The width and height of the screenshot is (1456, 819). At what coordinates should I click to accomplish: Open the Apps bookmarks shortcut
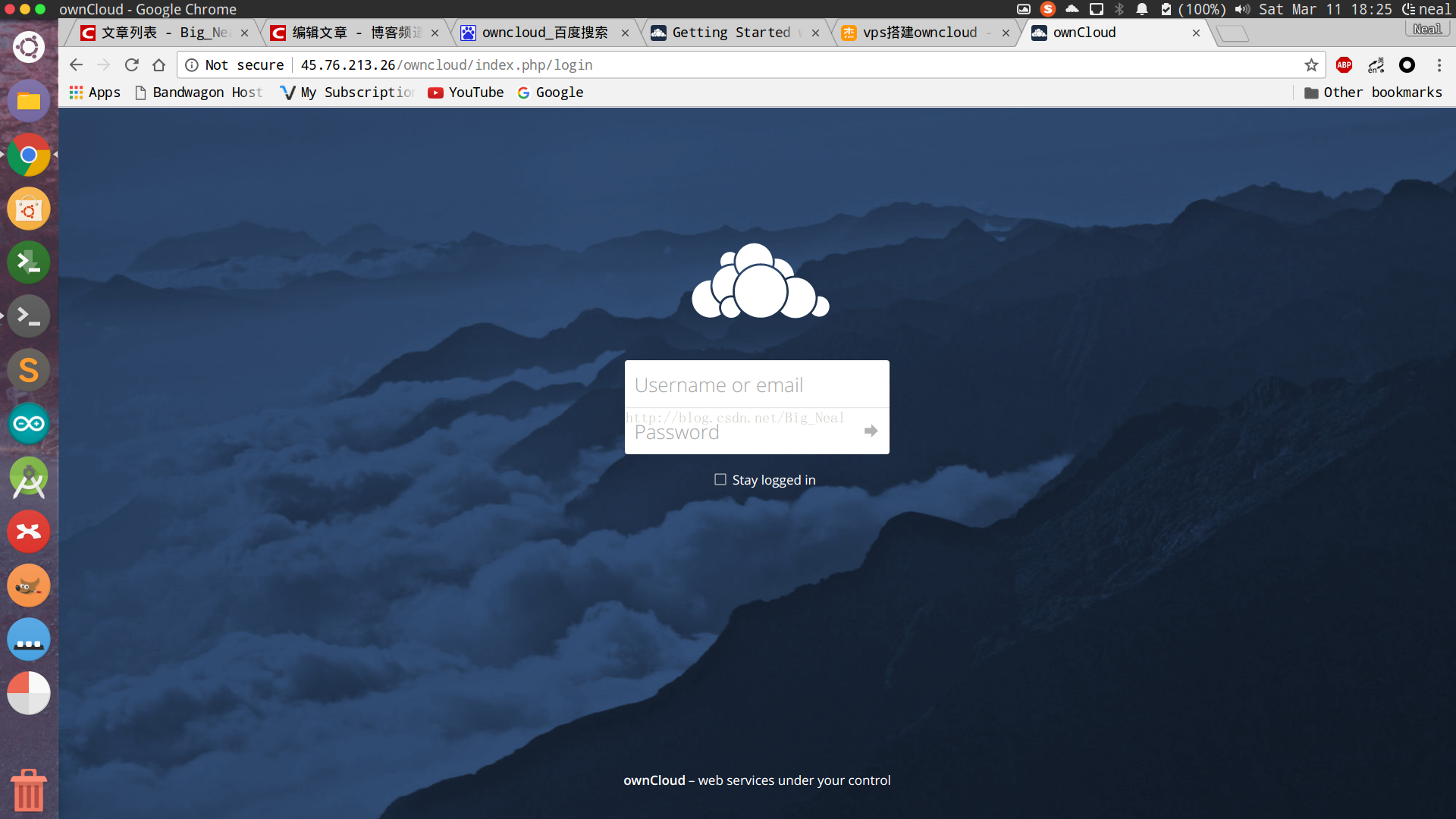tap(96, 93)
